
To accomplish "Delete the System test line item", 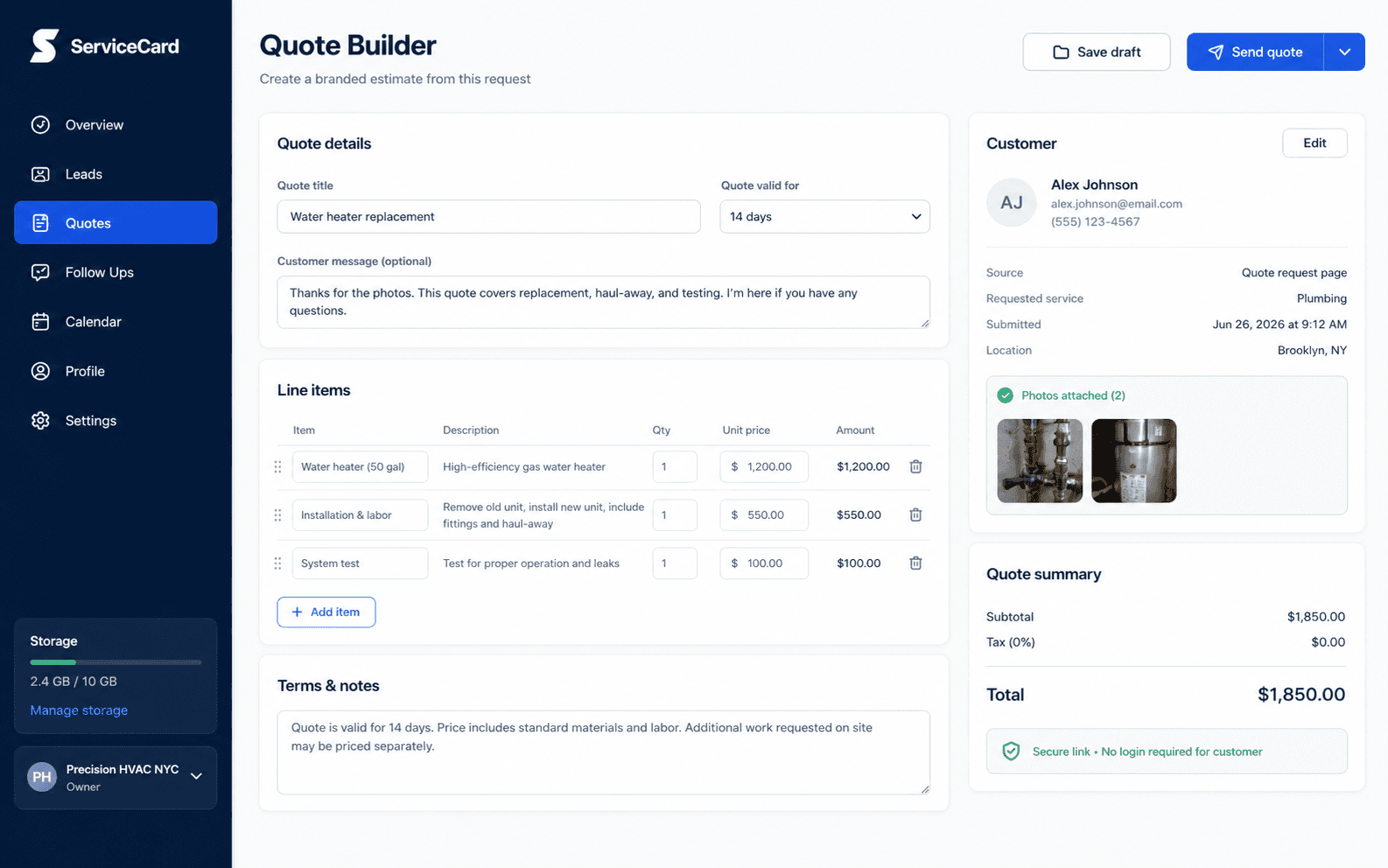I will tap(915, 563).
